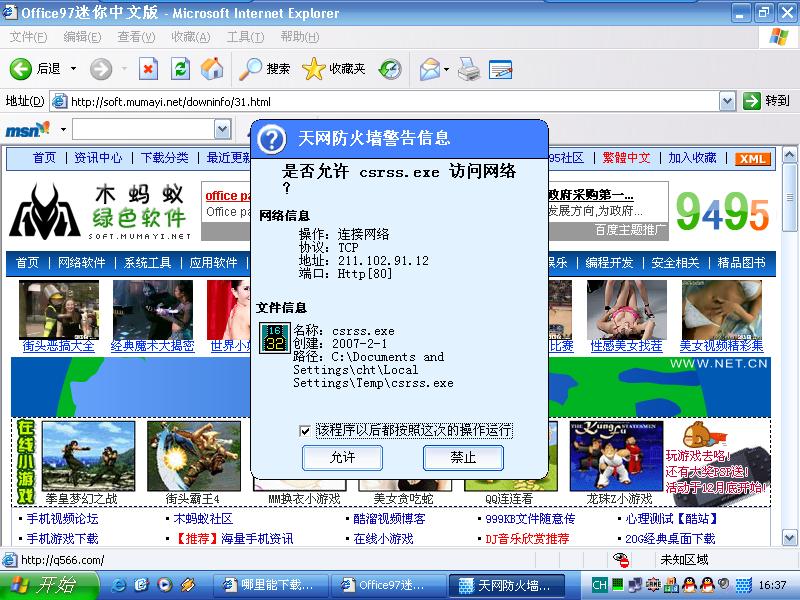Screen dimensions: 800x600
Task: Open Edit page icon in toolbar
Action: click(500, 69)
